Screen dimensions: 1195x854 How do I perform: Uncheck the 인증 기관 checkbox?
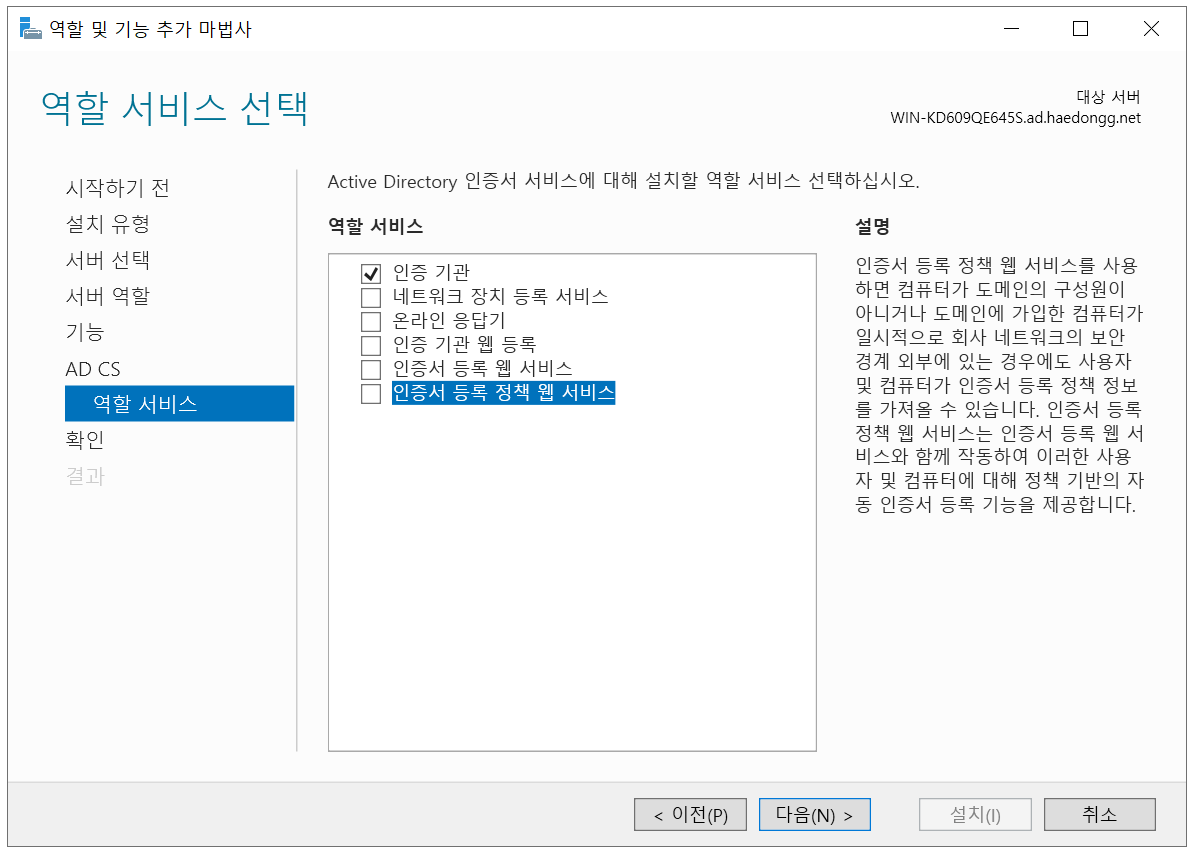(371, 273)
